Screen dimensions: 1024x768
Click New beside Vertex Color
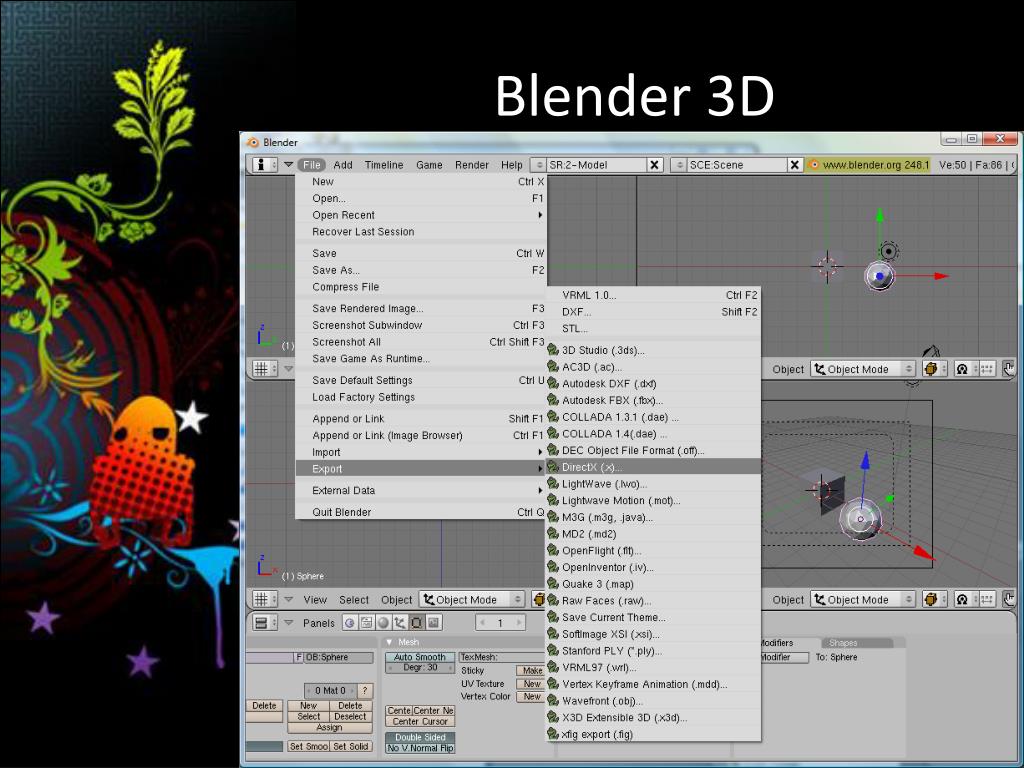pyautogui.click(x=532, y=697)
